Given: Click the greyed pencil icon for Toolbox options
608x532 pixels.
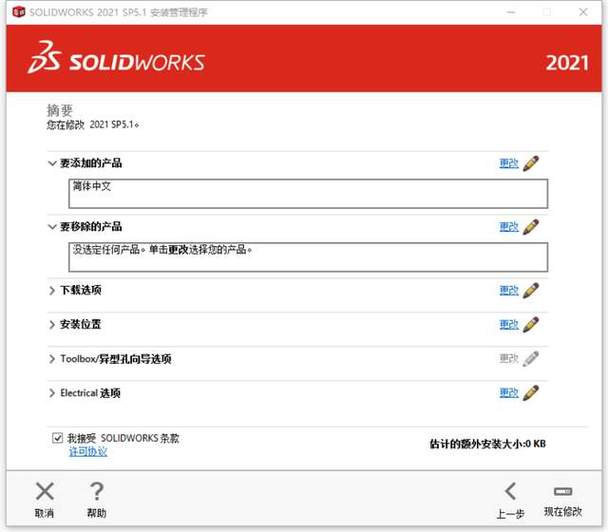Looking at the screenshot, I should pos(530,359).
